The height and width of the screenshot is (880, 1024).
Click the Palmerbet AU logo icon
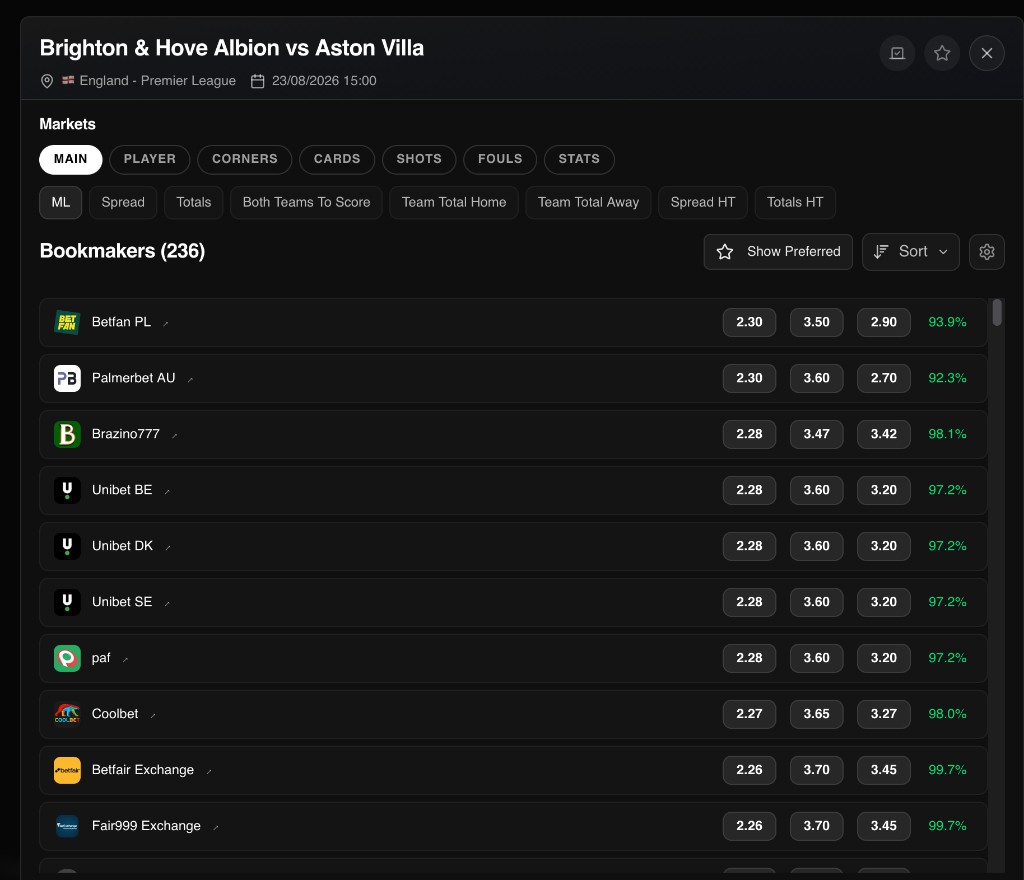click(67, 379)
